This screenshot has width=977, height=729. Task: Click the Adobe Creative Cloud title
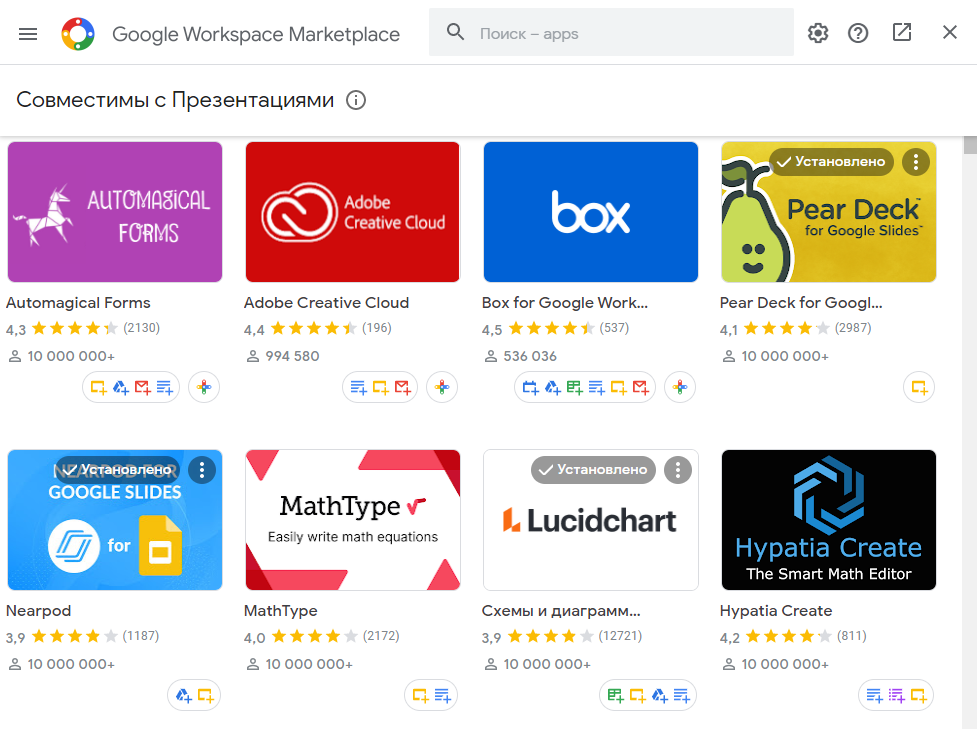(326, 303)
